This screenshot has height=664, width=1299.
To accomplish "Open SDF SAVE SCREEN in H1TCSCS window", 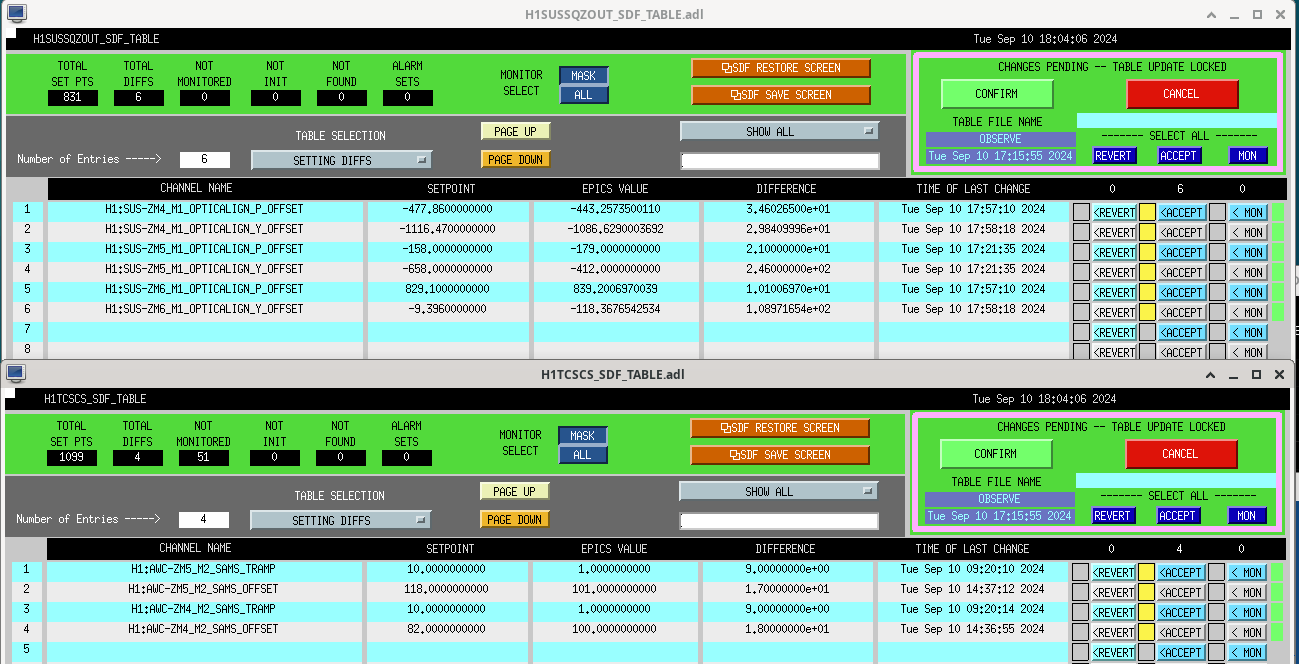I will click(x=780, y=455).
